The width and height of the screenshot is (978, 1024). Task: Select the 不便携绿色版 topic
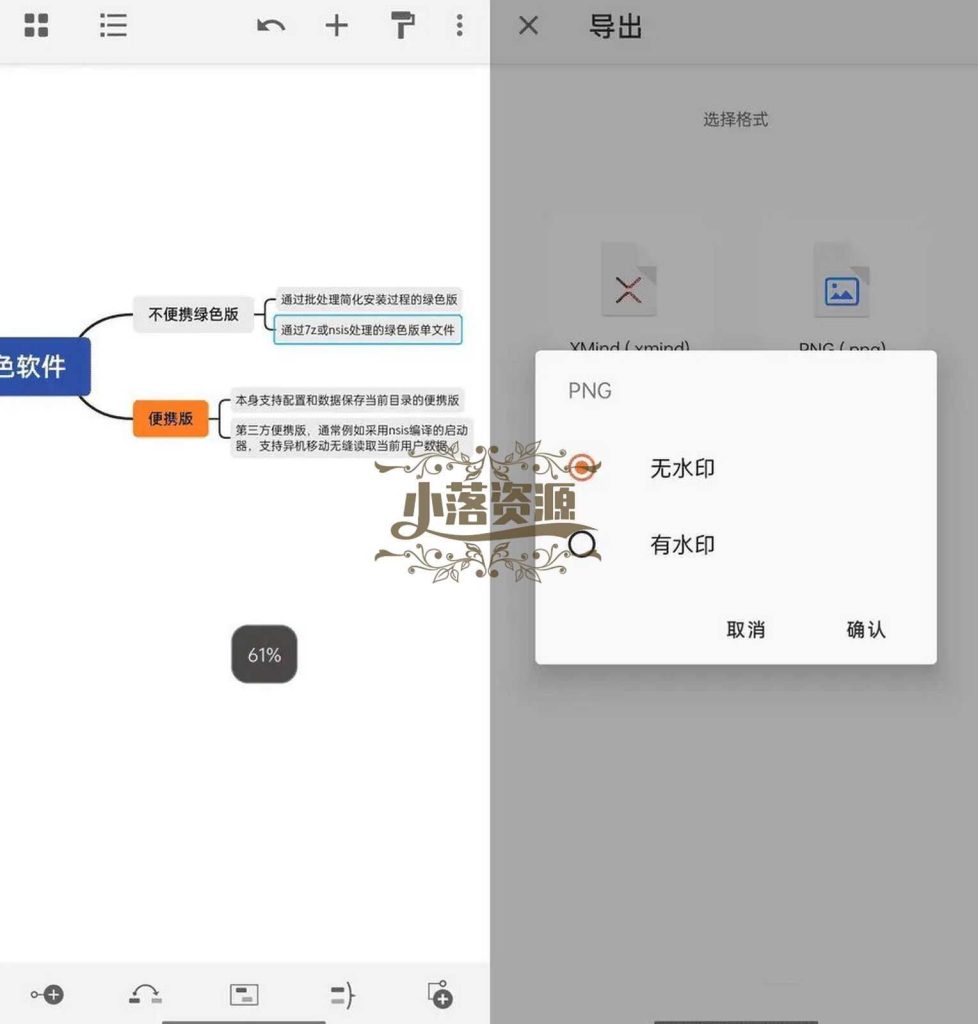193,314
